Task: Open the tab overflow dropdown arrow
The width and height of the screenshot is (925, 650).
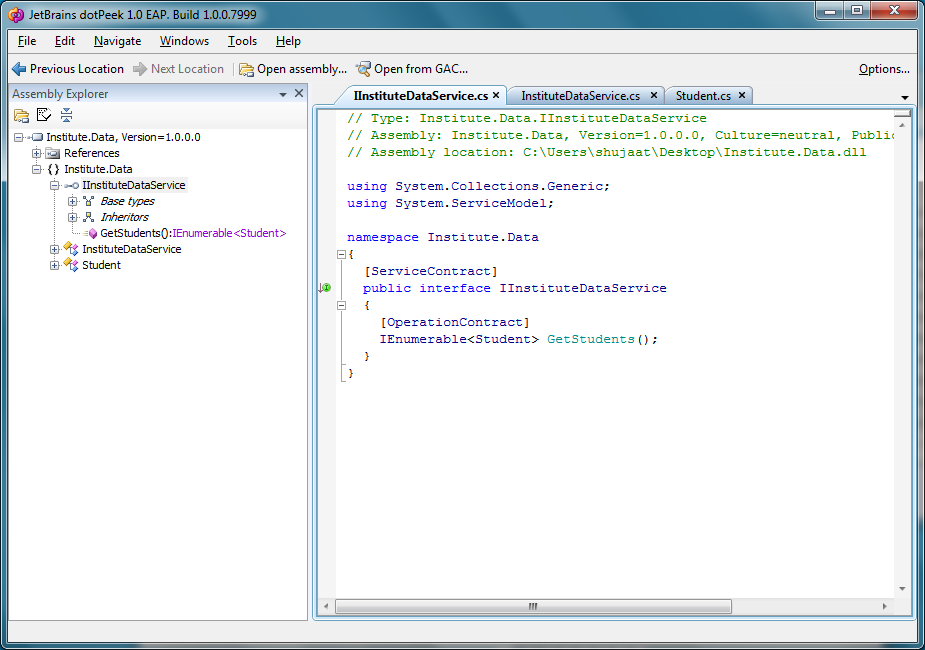Action: click(x=905, y=95)
